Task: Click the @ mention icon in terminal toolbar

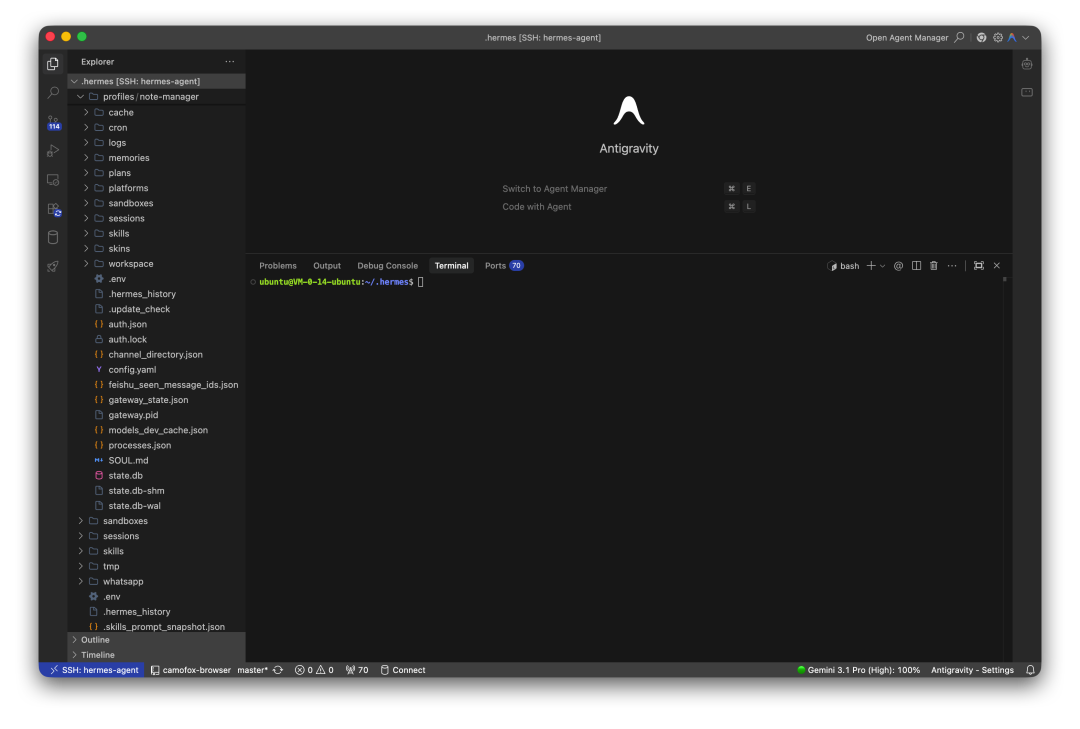Action: [x=898, y=265]
